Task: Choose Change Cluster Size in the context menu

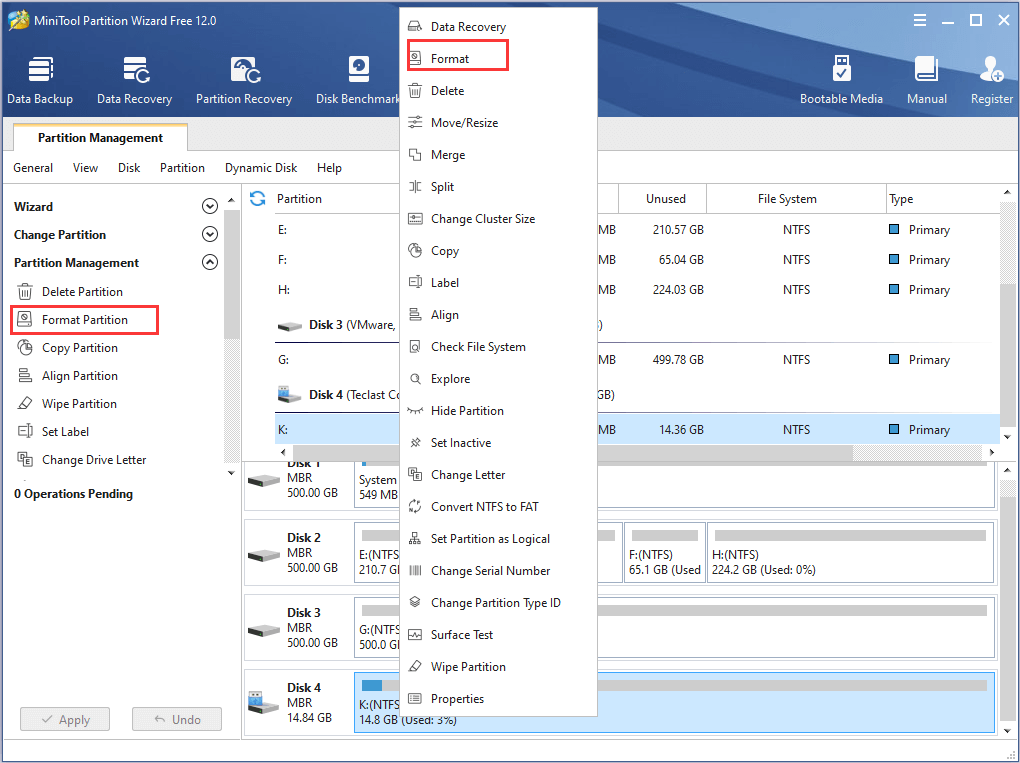Action: [498, 219]
